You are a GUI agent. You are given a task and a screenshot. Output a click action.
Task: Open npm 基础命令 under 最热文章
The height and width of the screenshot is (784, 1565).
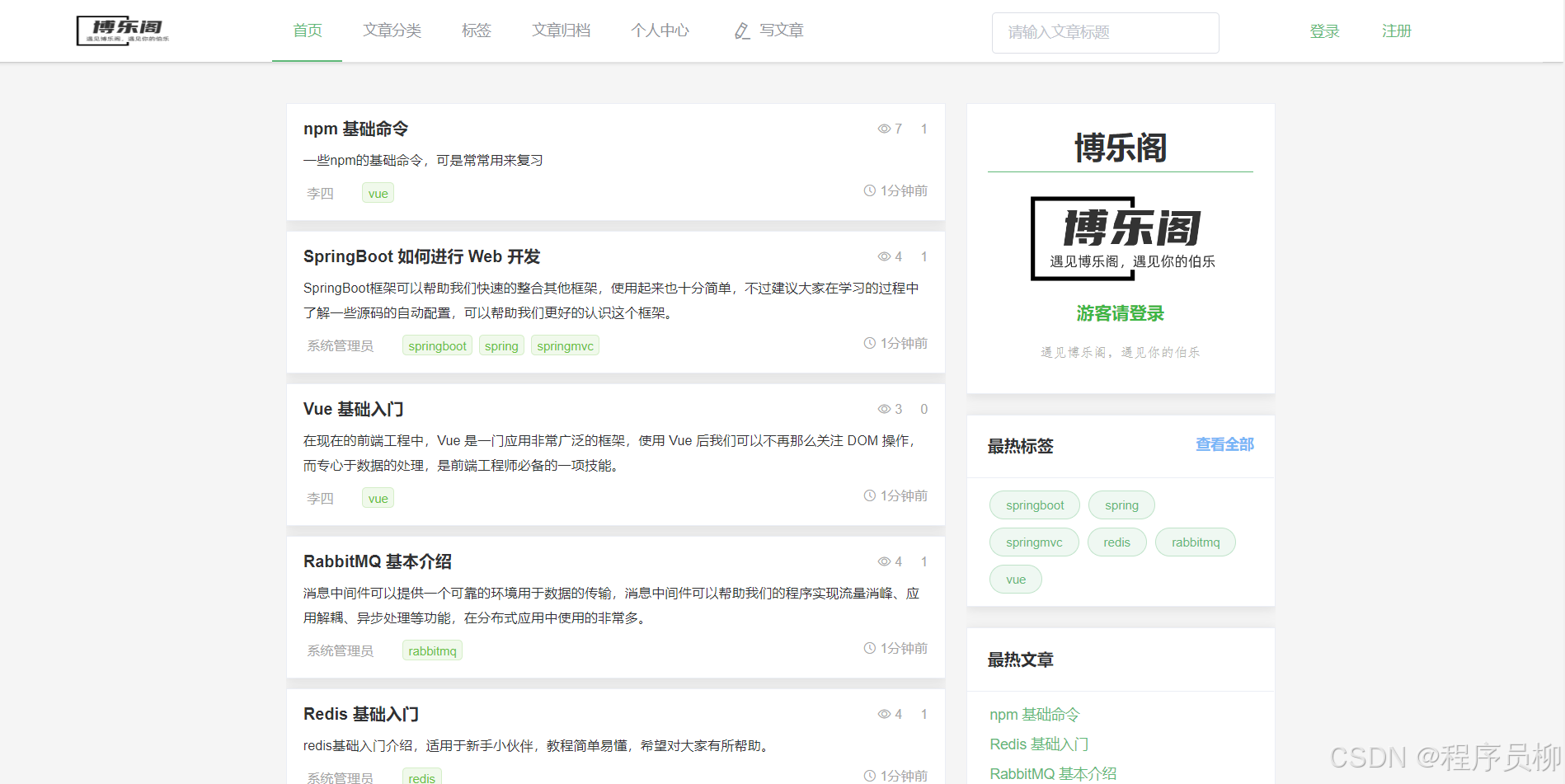[x=1035, y=715]
